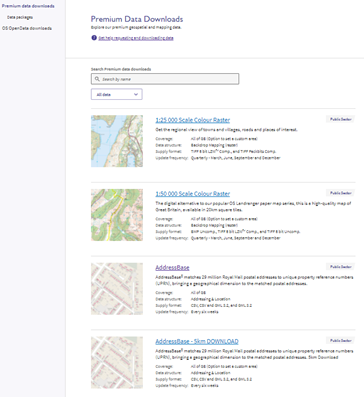
Task: Click Public Sector badge on 1:25 000 raster
Action: 341,119
